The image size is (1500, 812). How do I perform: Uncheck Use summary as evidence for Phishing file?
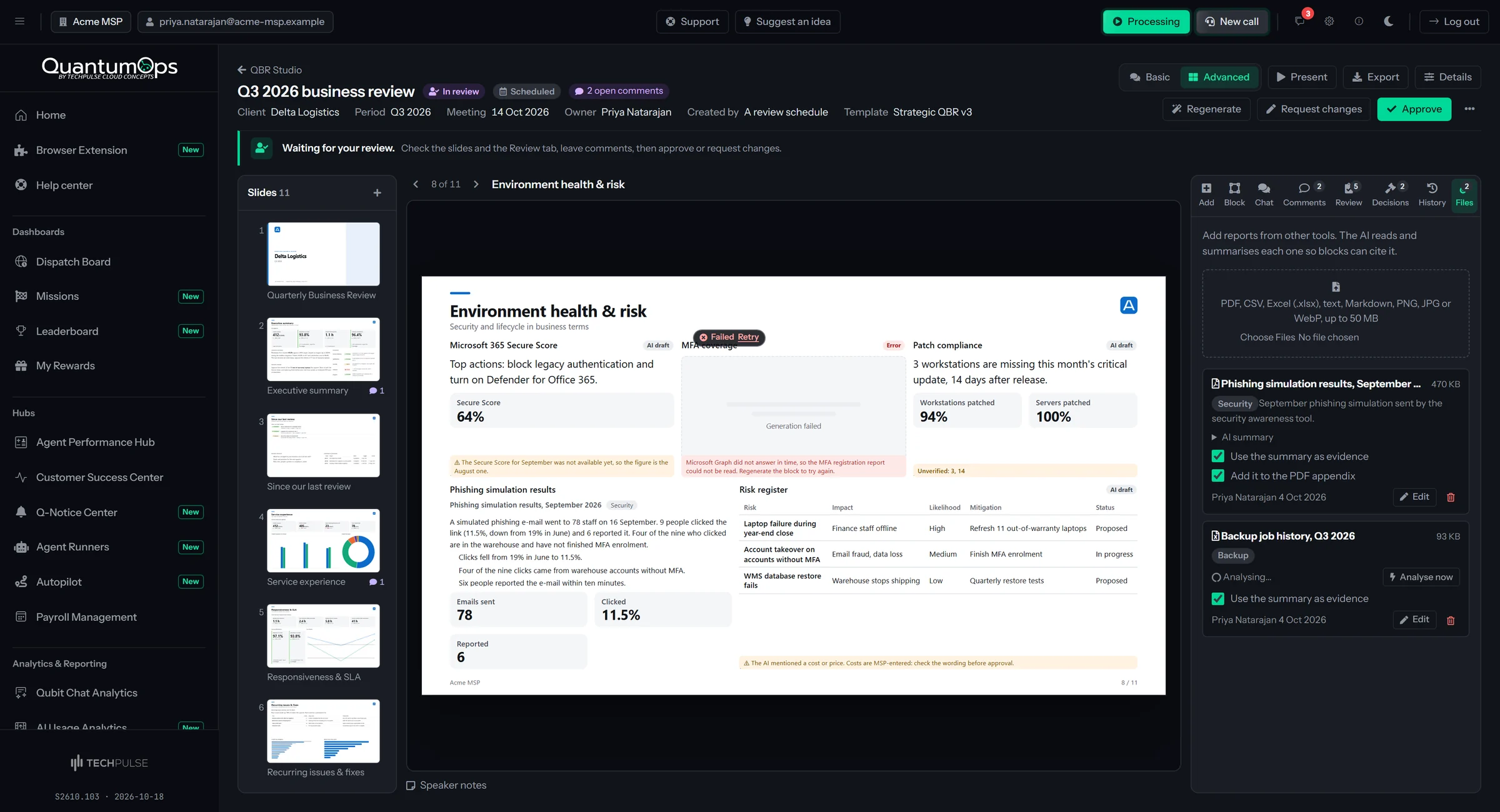coord(1218,457)
